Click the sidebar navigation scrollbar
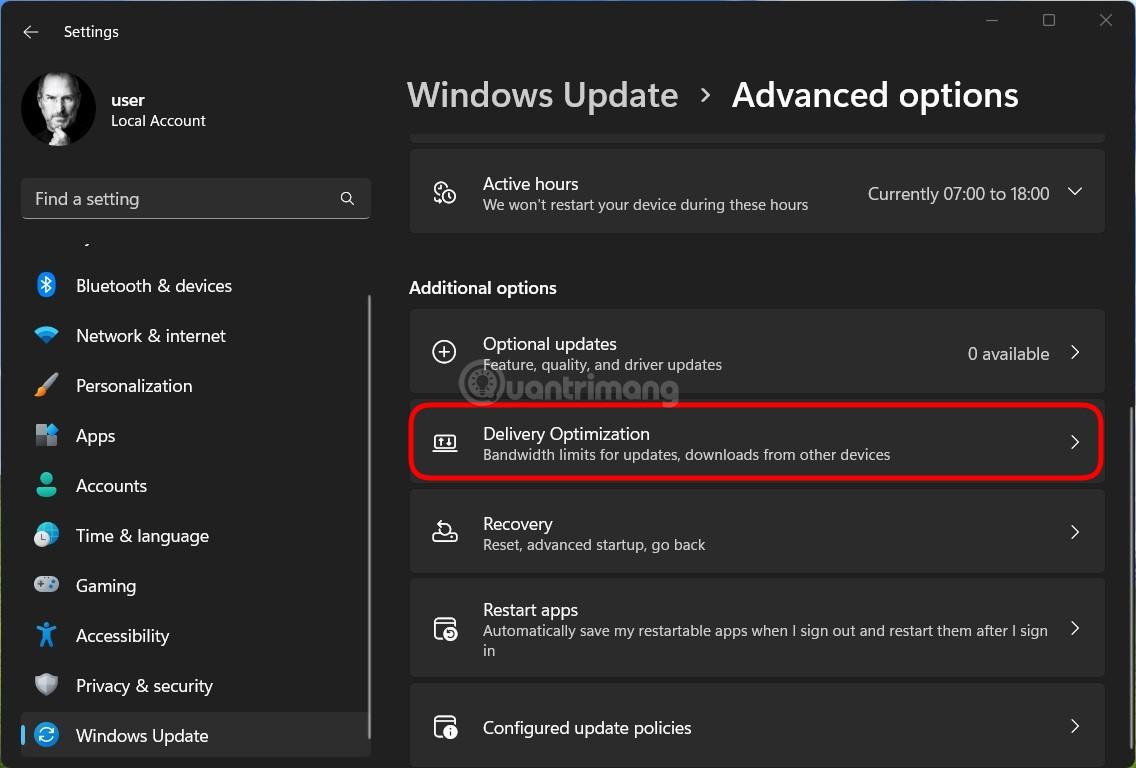Image resolution: width=1136 pixels, height=768 pixels. [x=369, y=516]
